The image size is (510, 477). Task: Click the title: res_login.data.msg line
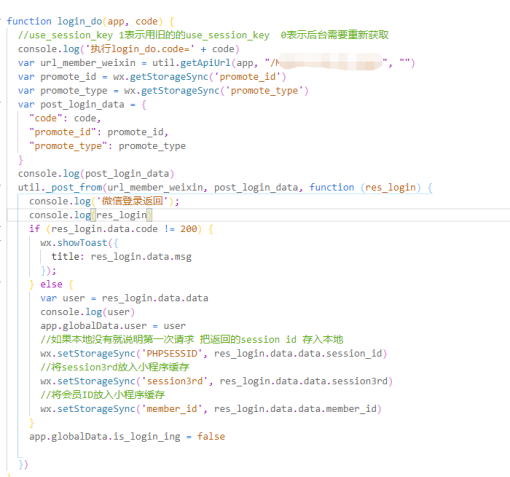[x=121, y=257]
